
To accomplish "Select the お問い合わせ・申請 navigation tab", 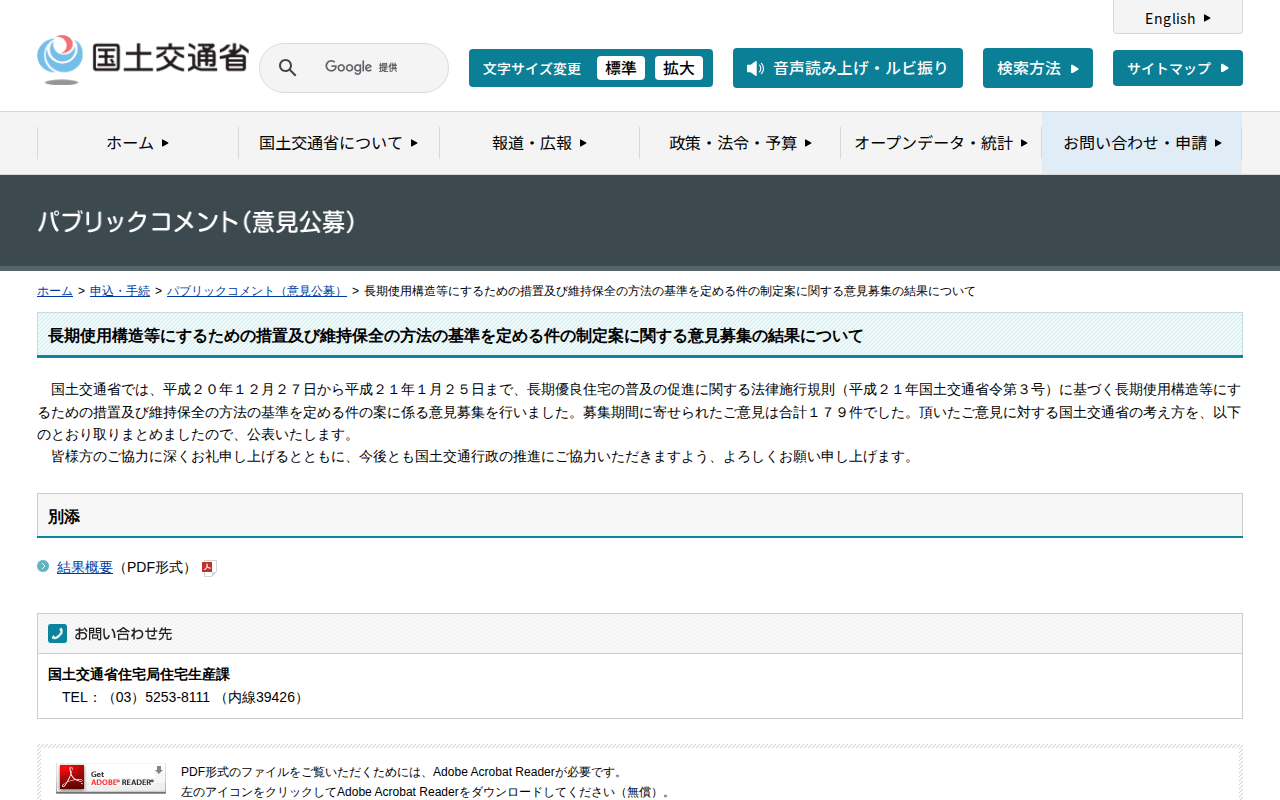I will pos(1140,143).
